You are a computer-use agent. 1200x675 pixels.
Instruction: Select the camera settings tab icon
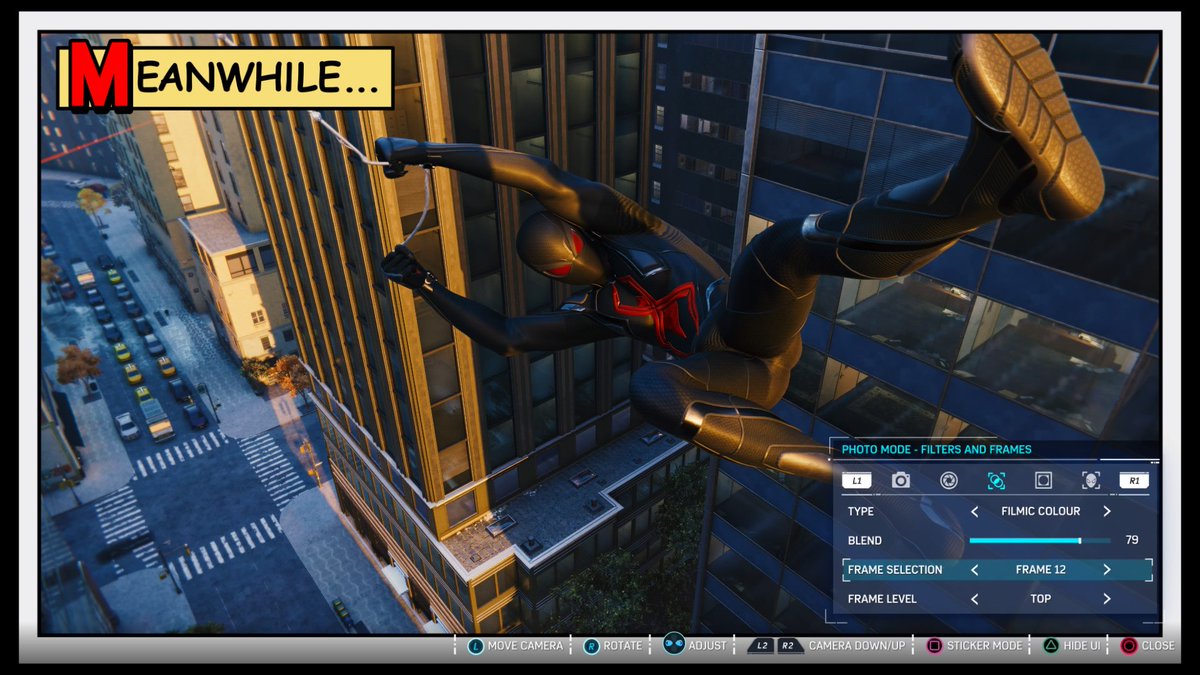(x=901, y=481)
